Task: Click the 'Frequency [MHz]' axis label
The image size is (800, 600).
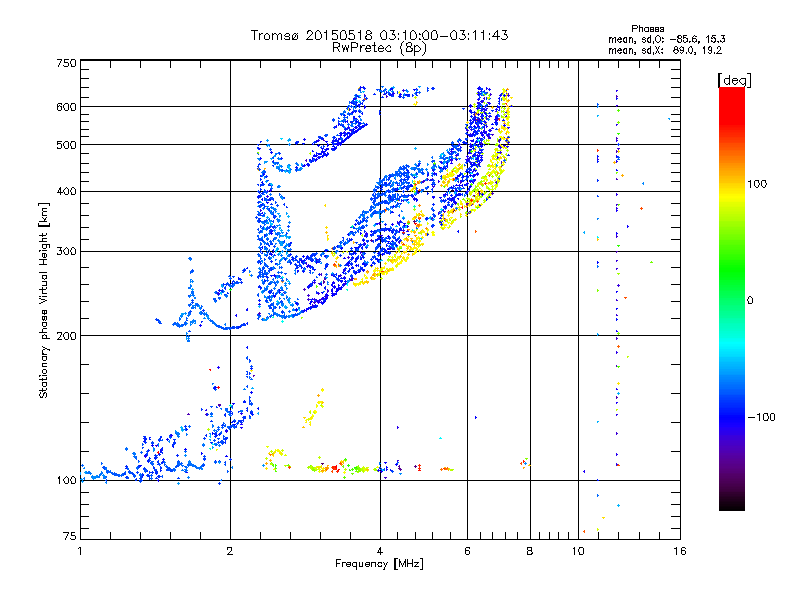Action: (x=379, y=564)
